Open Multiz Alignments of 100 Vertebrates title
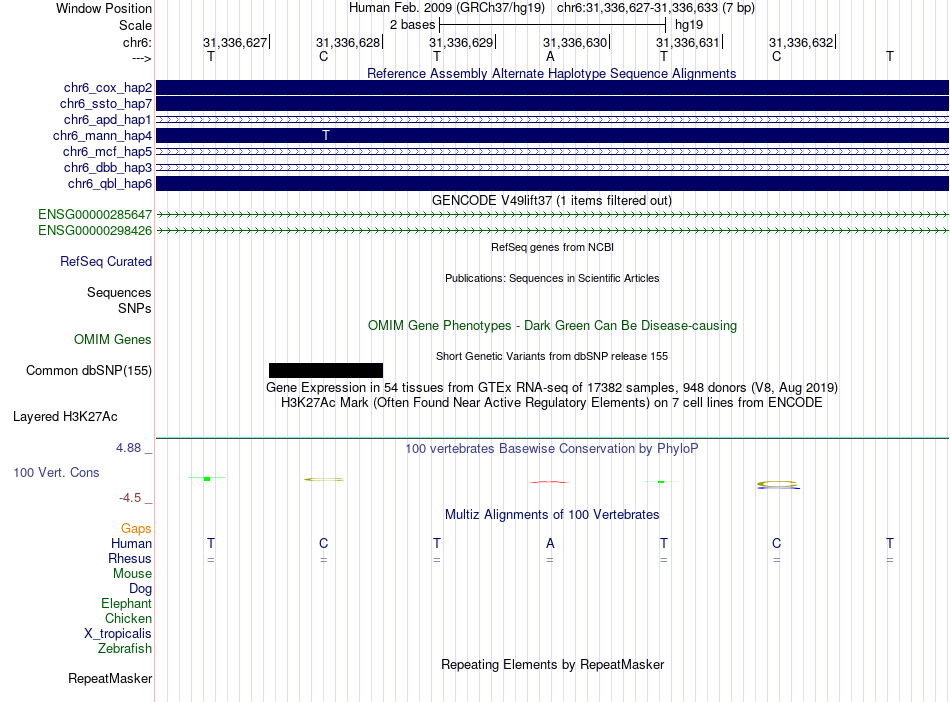 tap(552, 515)
